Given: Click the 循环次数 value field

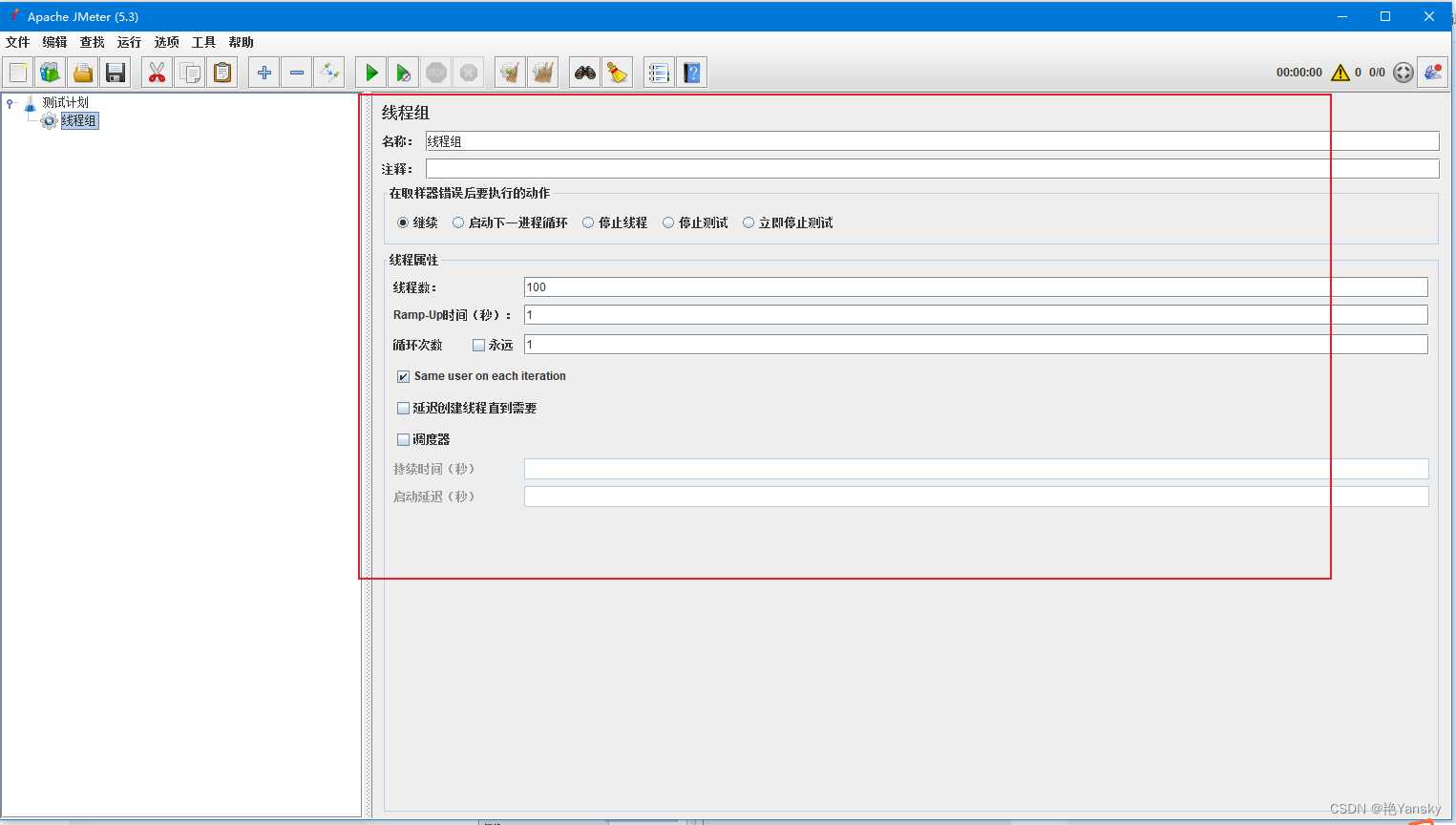Looking at the screenshot, I should (x=976, y=345).
